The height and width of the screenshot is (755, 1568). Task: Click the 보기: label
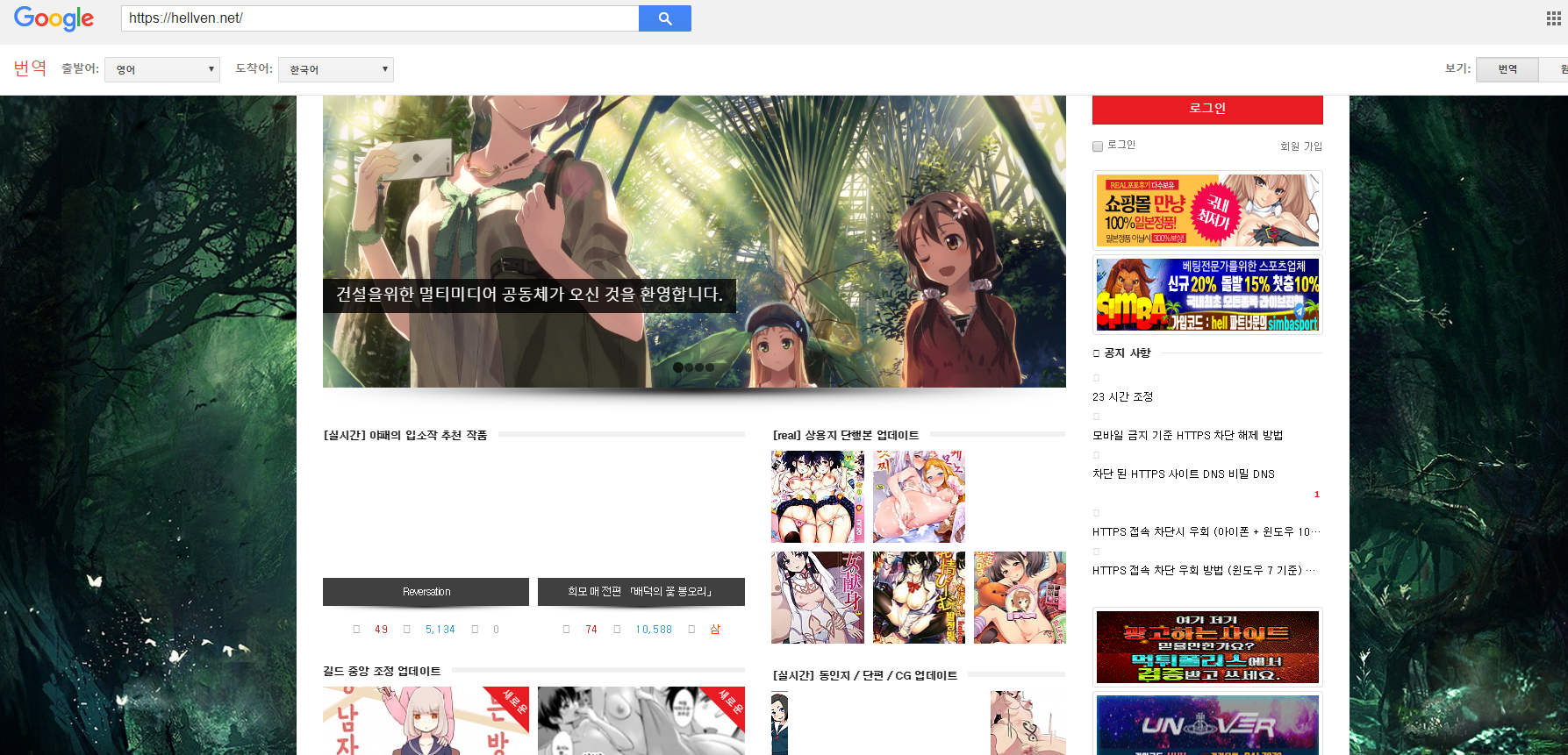(x=1457, y=68)
